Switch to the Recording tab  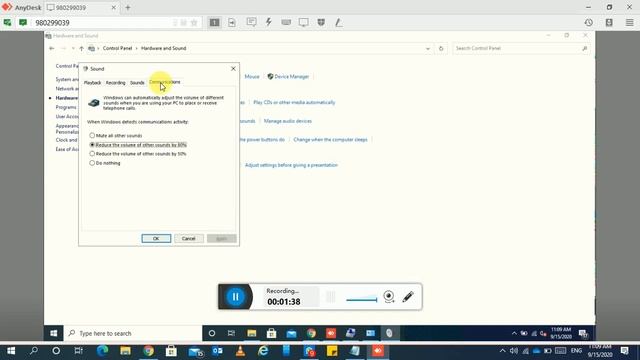click(x=116, y=82)
